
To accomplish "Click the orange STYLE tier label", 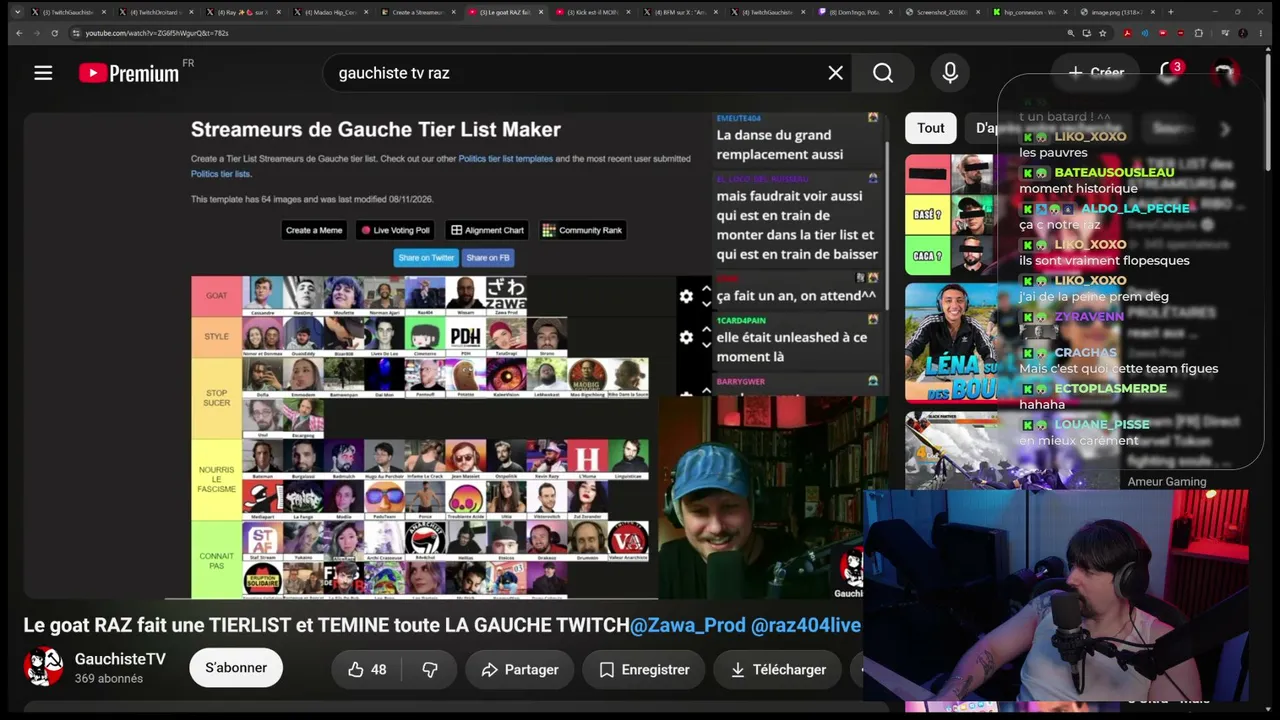I will tap(216, 337).
